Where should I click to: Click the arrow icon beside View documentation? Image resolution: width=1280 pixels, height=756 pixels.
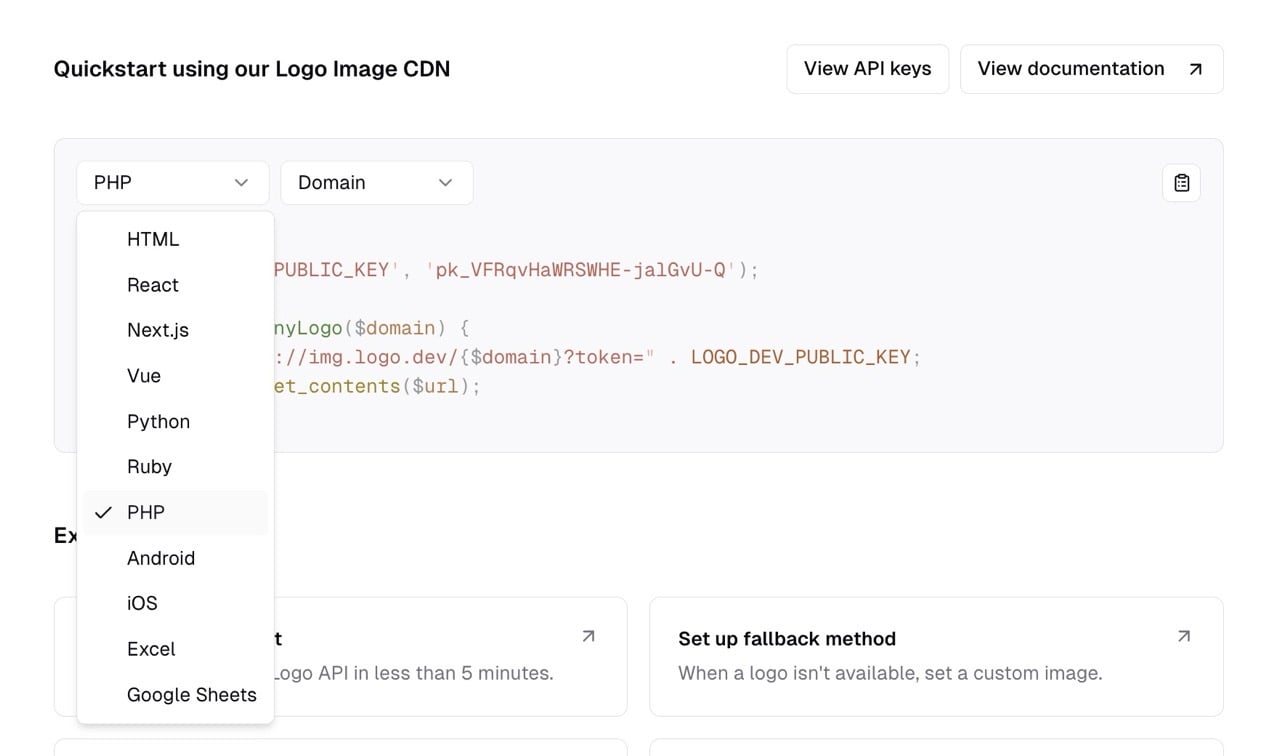pos(1195,69)
